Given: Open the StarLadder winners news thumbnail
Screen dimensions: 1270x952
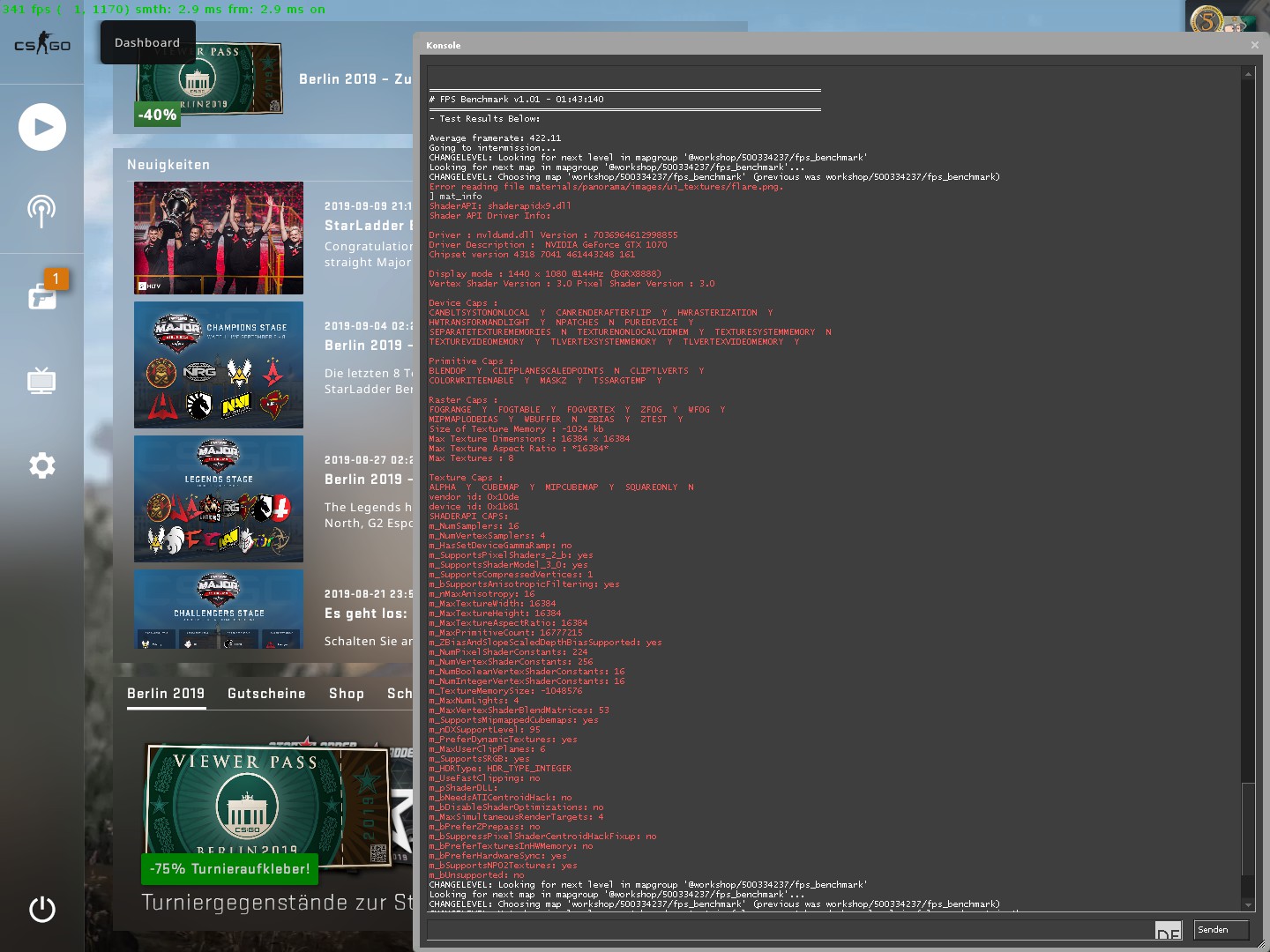Looking at the screenshot, I should click(x=219, y=238).
